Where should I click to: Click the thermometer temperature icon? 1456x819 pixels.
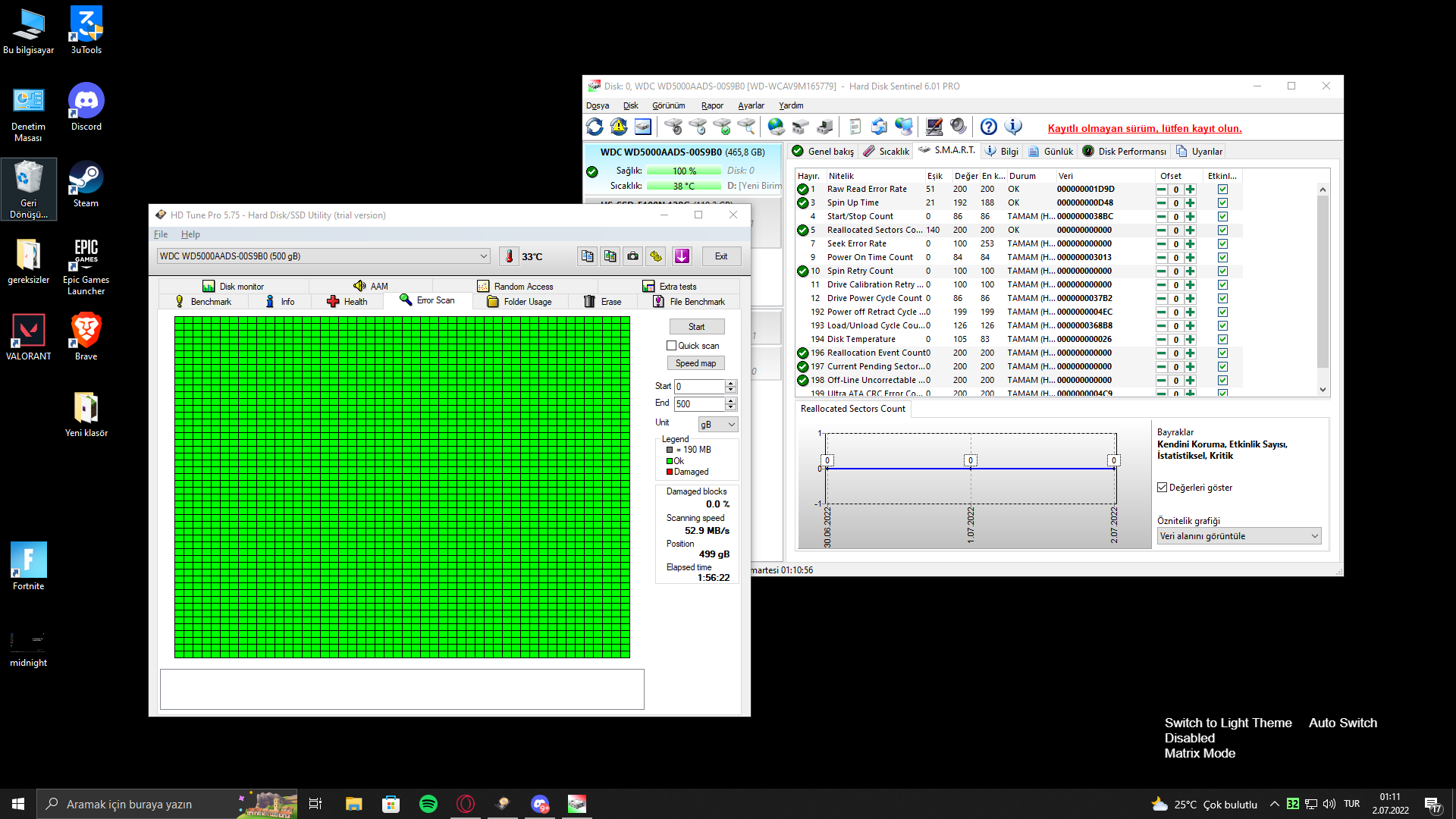[x=509, y=256]
